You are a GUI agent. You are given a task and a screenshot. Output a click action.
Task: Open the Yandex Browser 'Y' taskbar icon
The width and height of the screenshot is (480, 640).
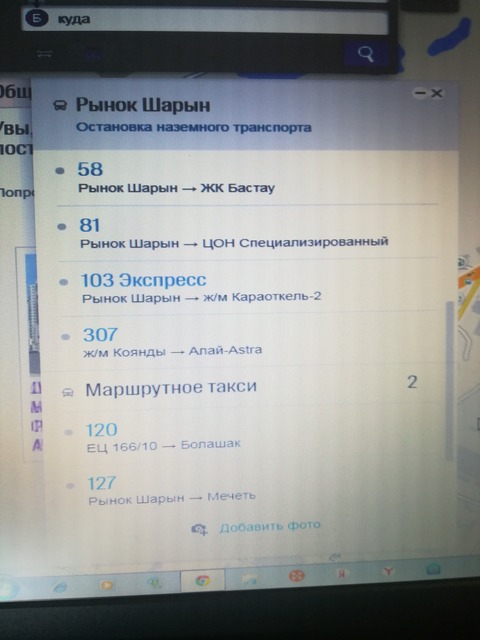(x=388, y=571)
